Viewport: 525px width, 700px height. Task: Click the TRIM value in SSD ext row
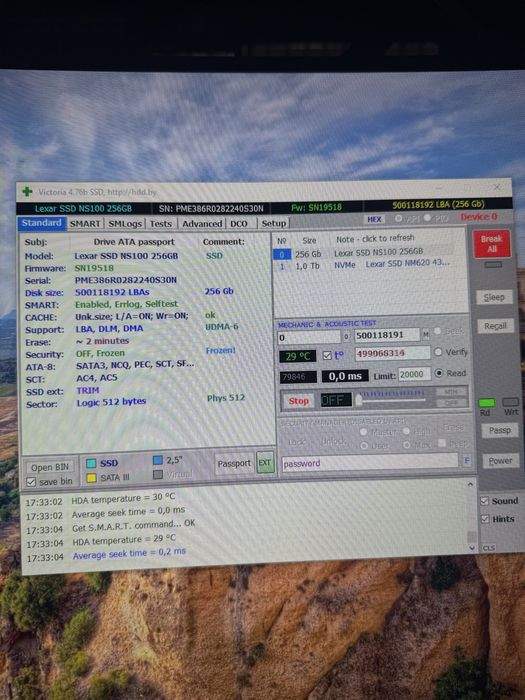88,391
